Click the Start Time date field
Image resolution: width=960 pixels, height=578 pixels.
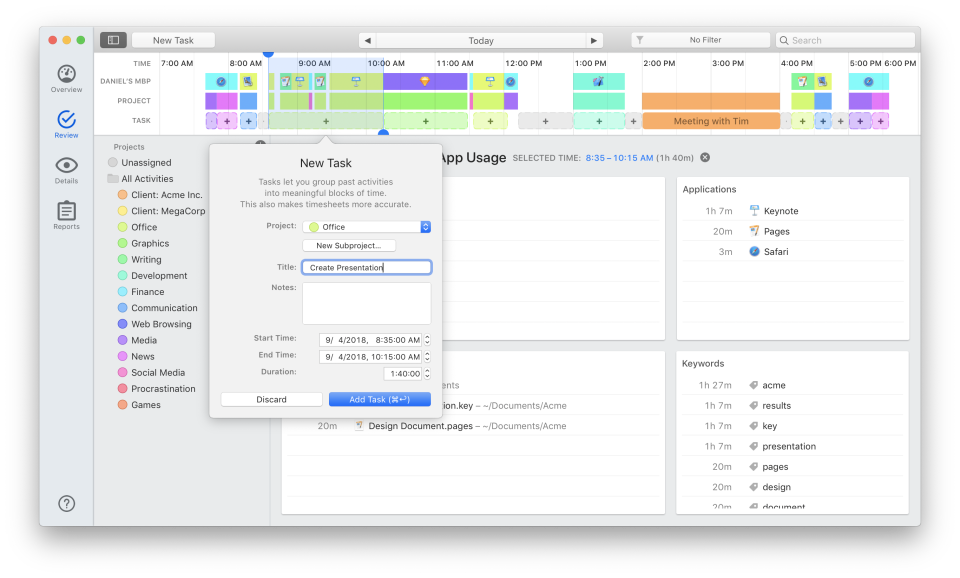(371, 340)
